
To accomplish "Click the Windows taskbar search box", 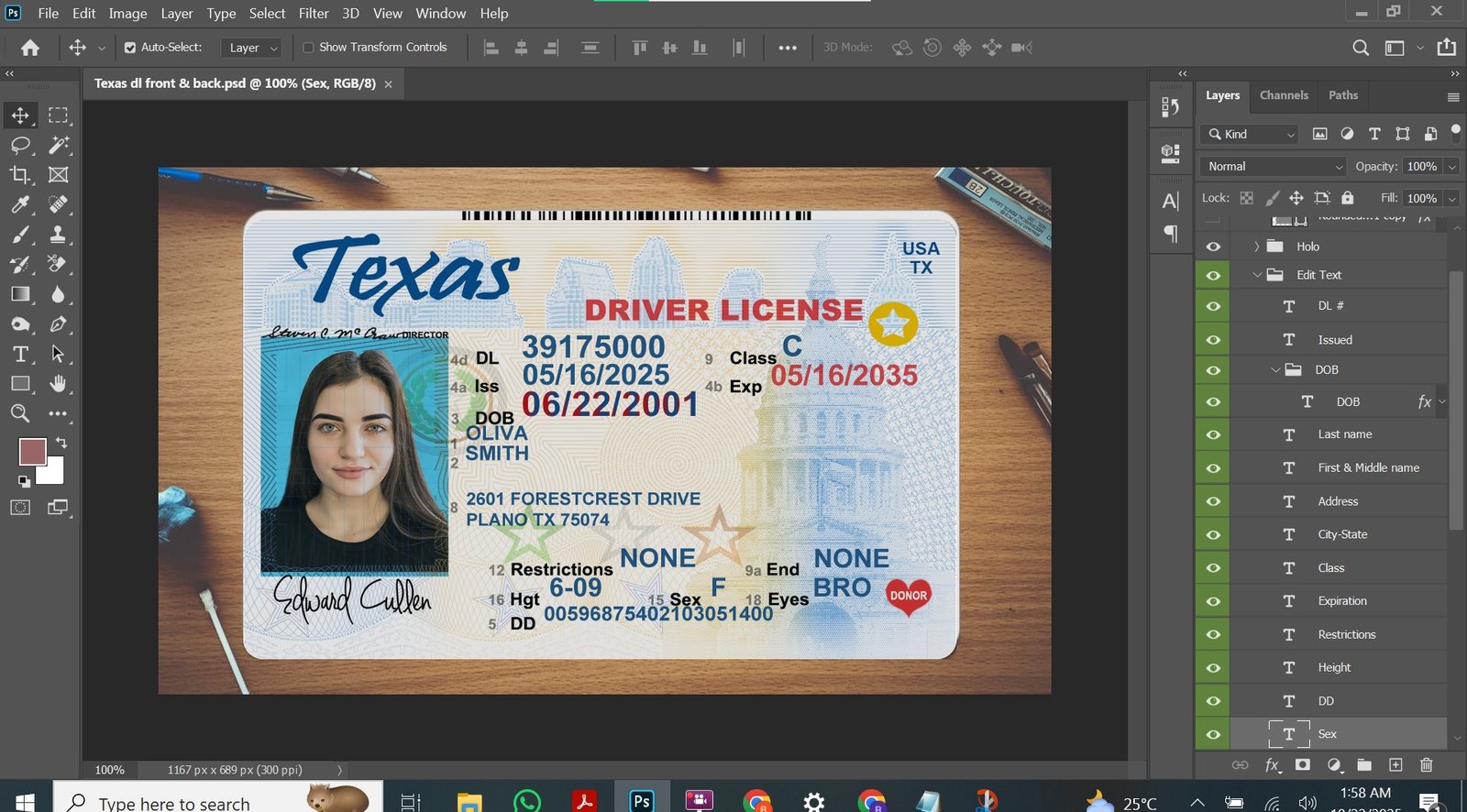I will [174, 802].
